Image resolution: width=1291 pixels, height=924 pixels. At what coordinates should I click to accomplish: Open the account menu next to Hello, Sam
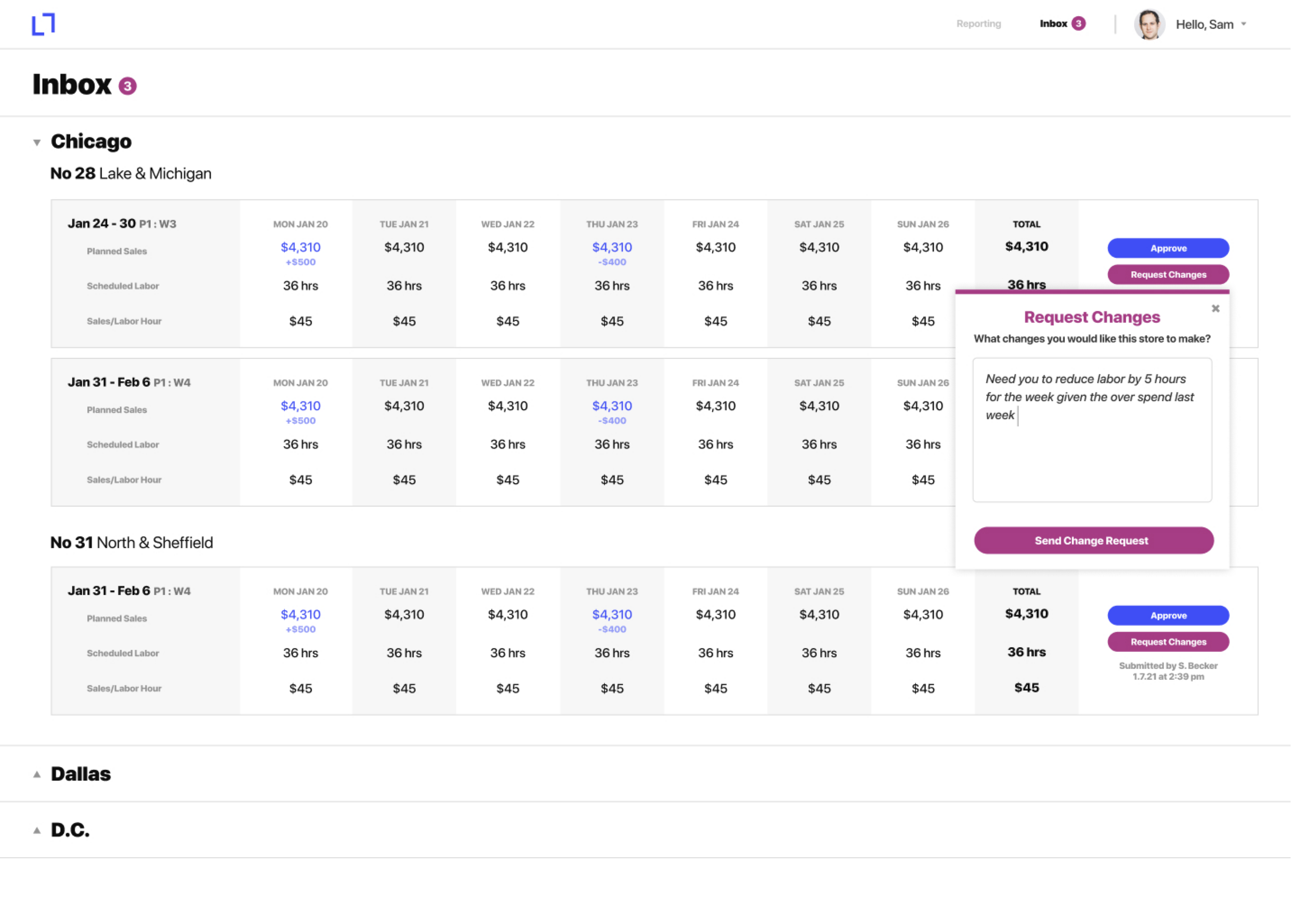pyautogui.click(x=1244, y=24)
